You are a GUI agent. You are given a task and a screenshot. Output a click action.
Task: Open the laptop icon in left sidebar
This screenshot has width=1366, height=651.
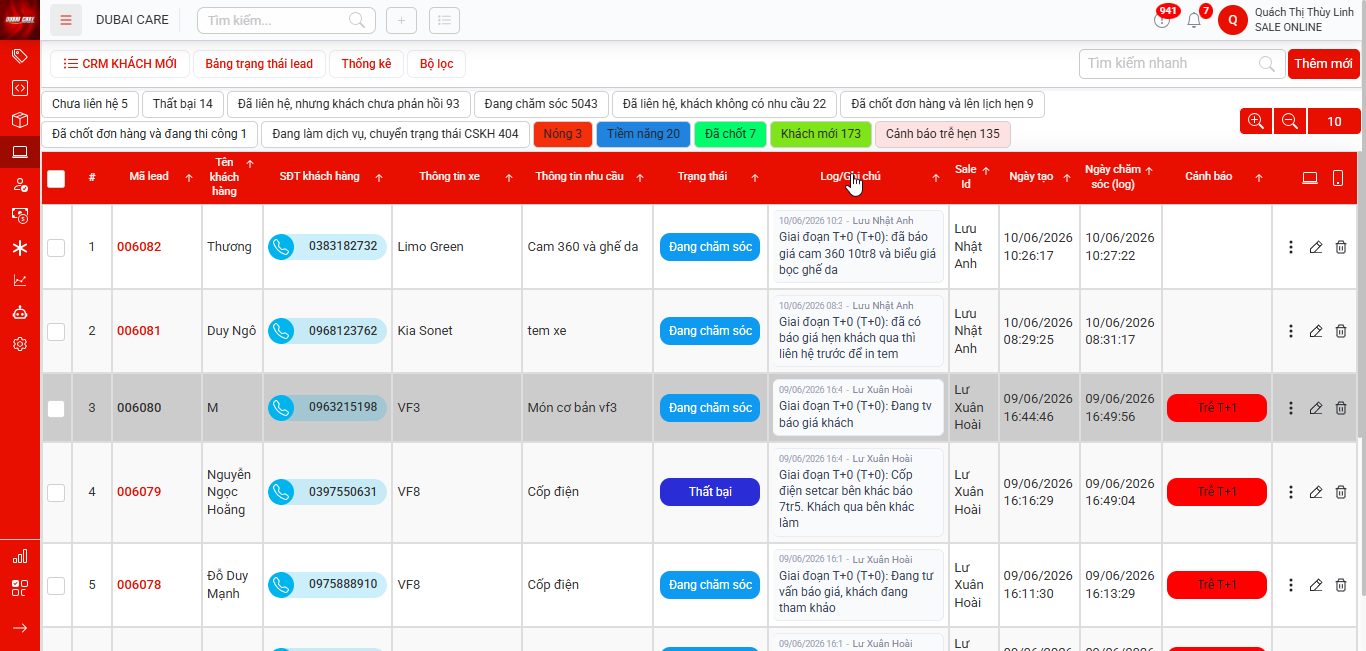[19, 152]
